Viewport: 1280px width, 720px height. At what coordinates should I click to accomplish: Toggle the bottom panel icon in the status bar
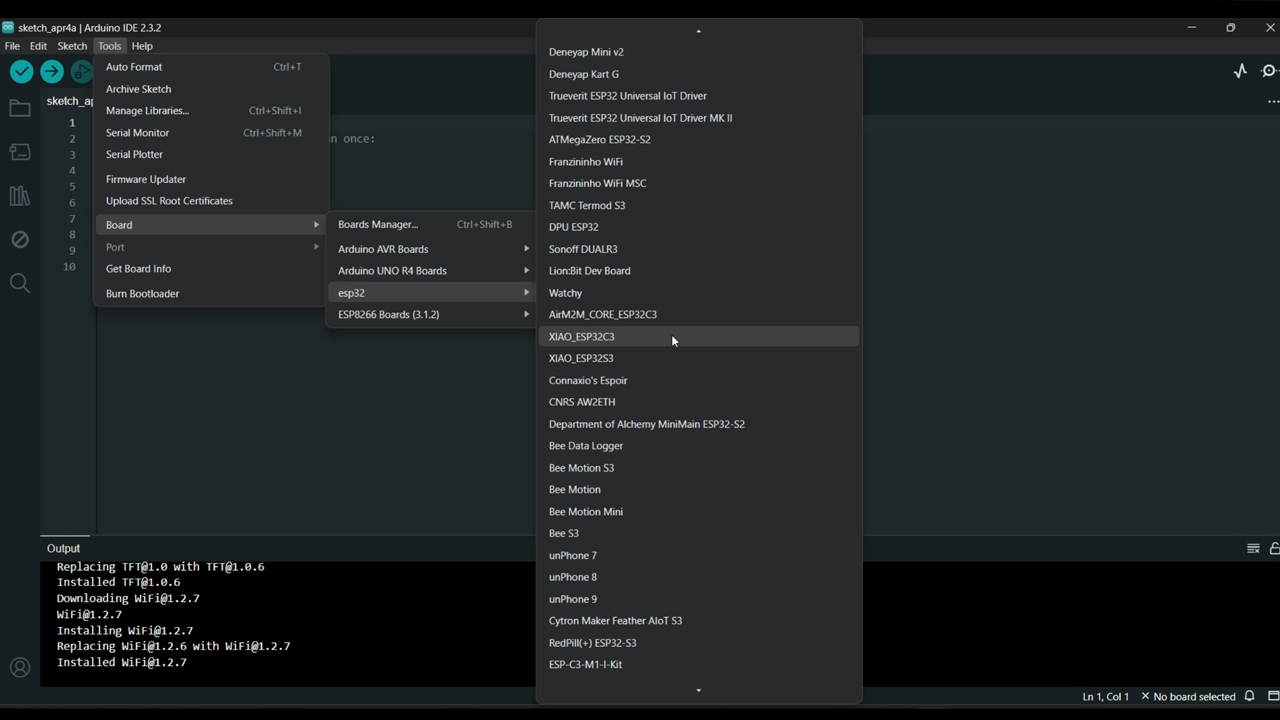(1273, 696)
